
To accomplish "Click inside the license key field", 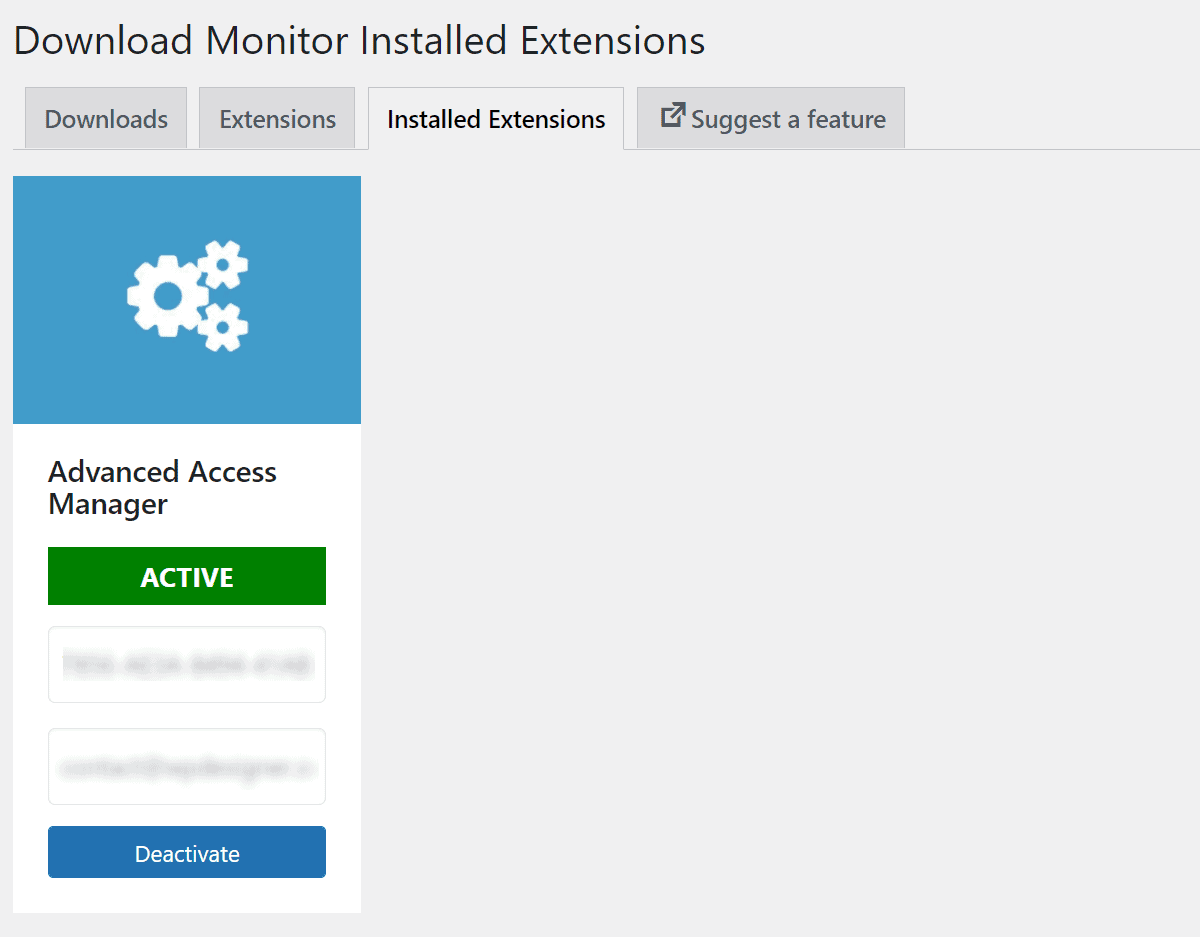I will click(x=186, y=664).
